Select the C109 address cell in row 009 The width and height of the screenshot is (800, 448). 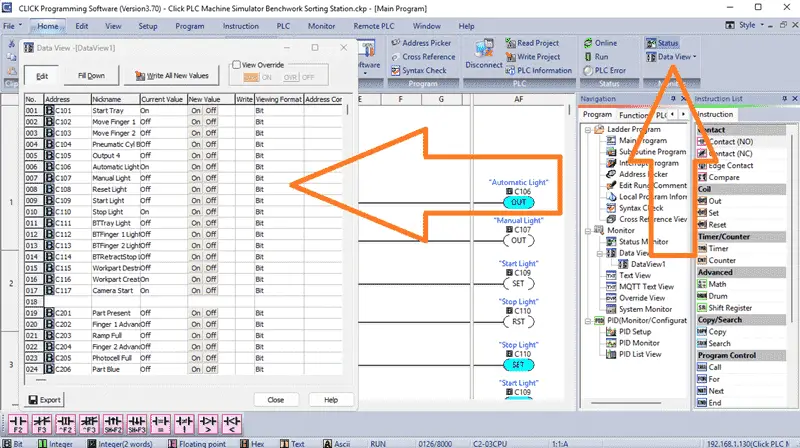(x=67, y=201)
